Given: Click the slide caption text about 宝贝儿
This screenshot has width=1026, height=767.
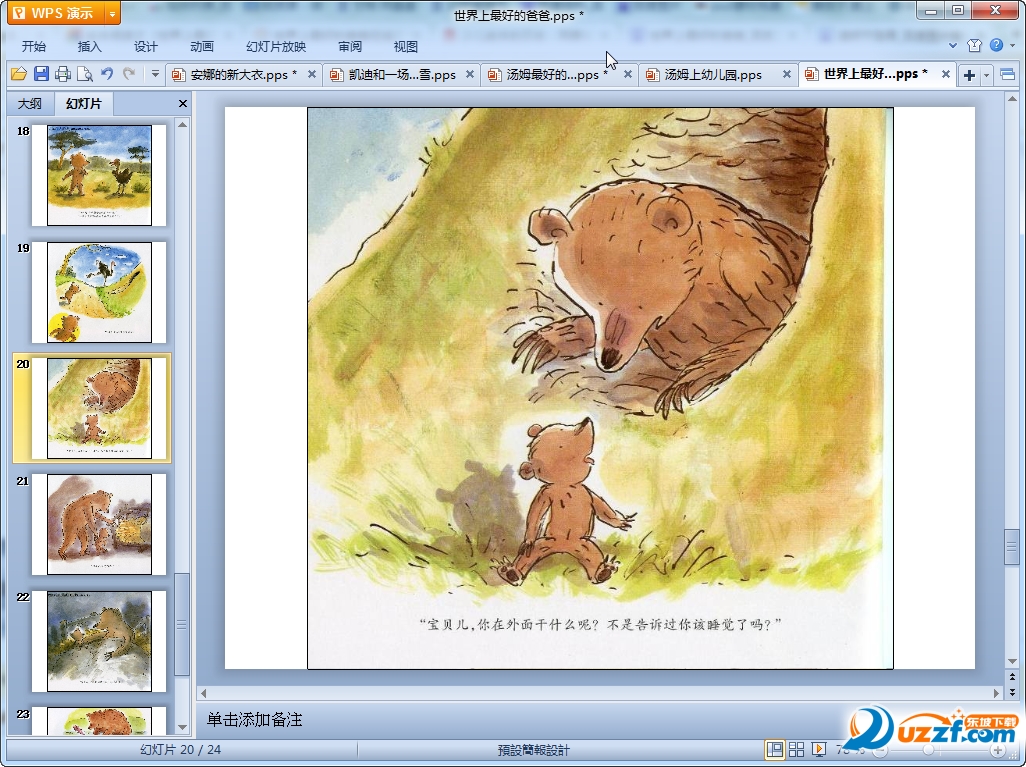Looking at the screenshot, I should 600,624.
